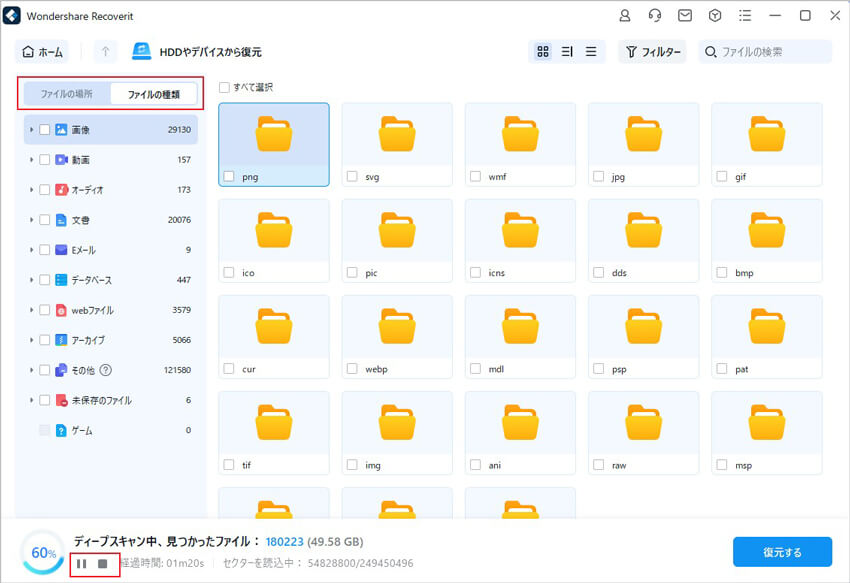Open the user account icon
Screen dimensions: 850x583
624,16
